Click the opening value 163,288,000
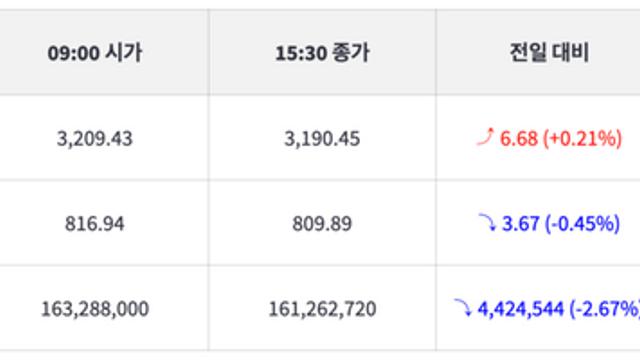640x360 pixels. pyautogui.click(x=95, y=309)
